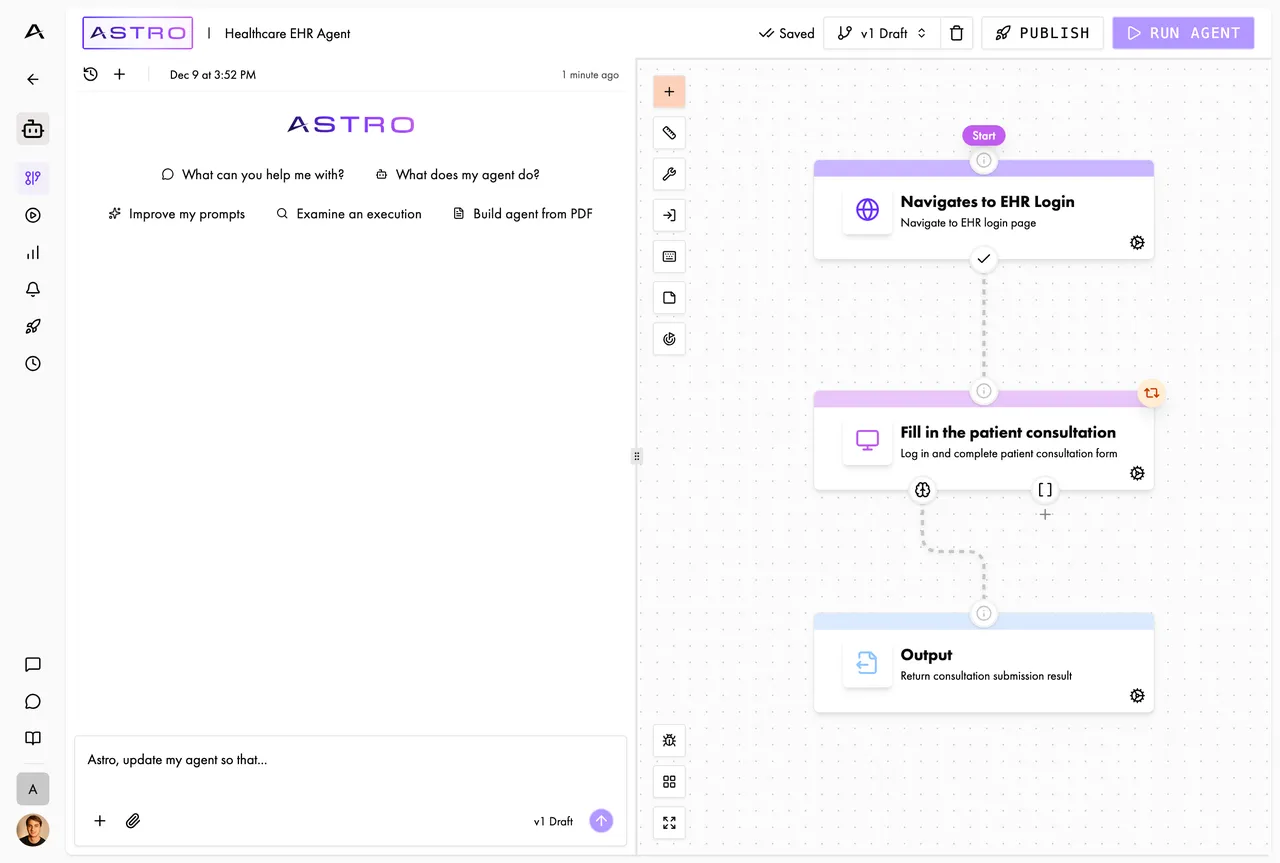Open the robot agents icon in sidebar
This screenshot has width=1280, height=863.
33,129
